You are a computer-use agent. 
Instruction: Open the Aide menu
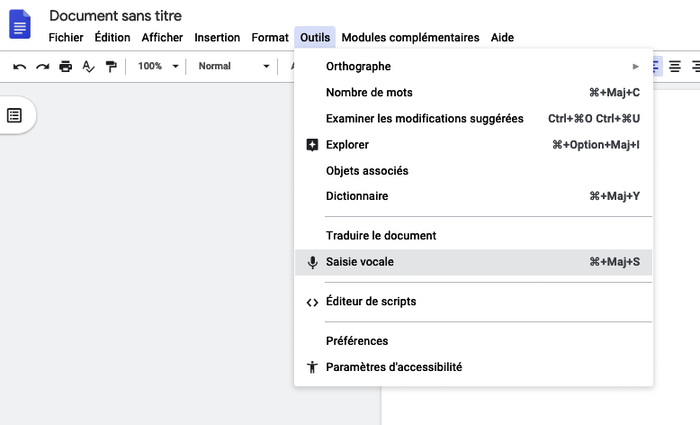(502, 38)
